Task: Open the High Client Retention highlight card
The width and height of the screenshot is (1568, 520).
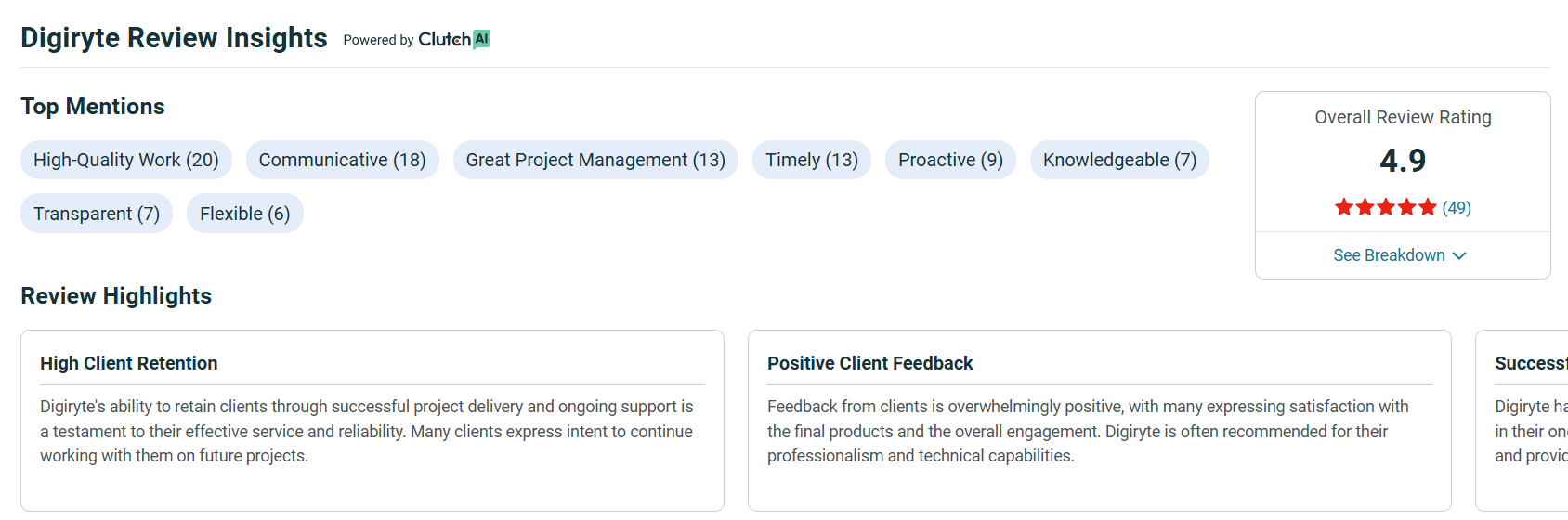Action: point(372,420)
